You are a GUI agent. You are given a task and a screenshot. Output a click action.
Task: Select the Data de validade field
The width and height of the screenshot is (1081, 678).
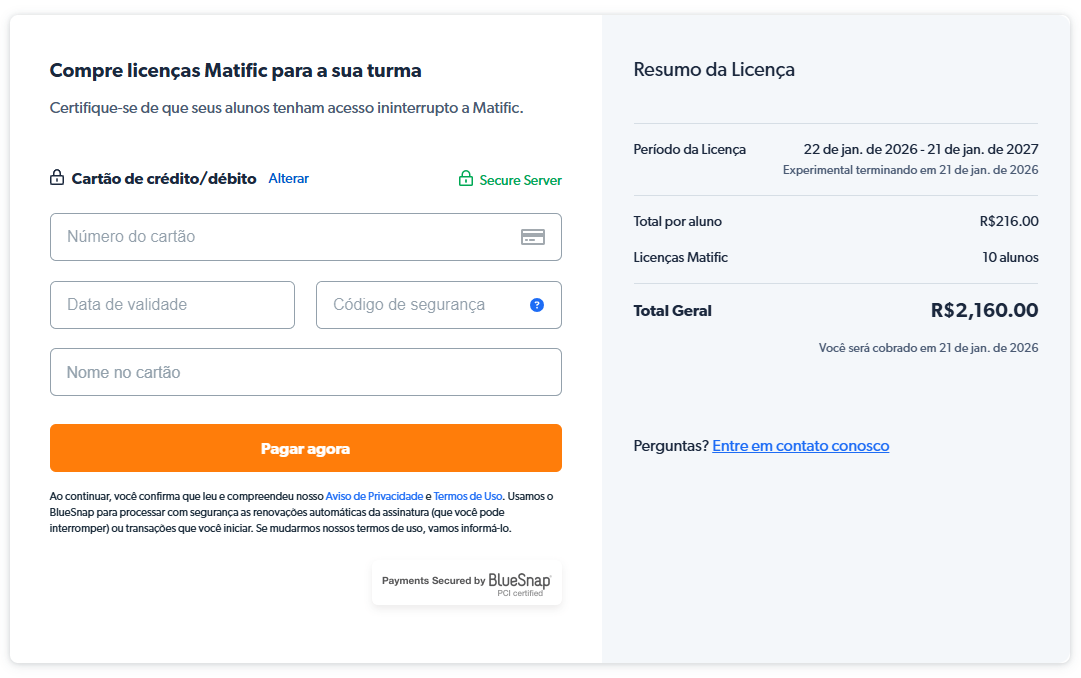click(172, 305)
